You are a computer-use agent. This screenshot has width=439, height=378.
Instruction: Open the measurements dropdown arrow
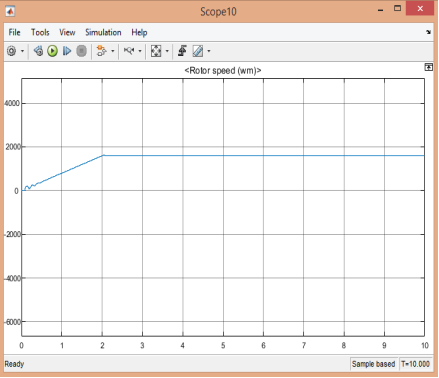click(209, 51)
